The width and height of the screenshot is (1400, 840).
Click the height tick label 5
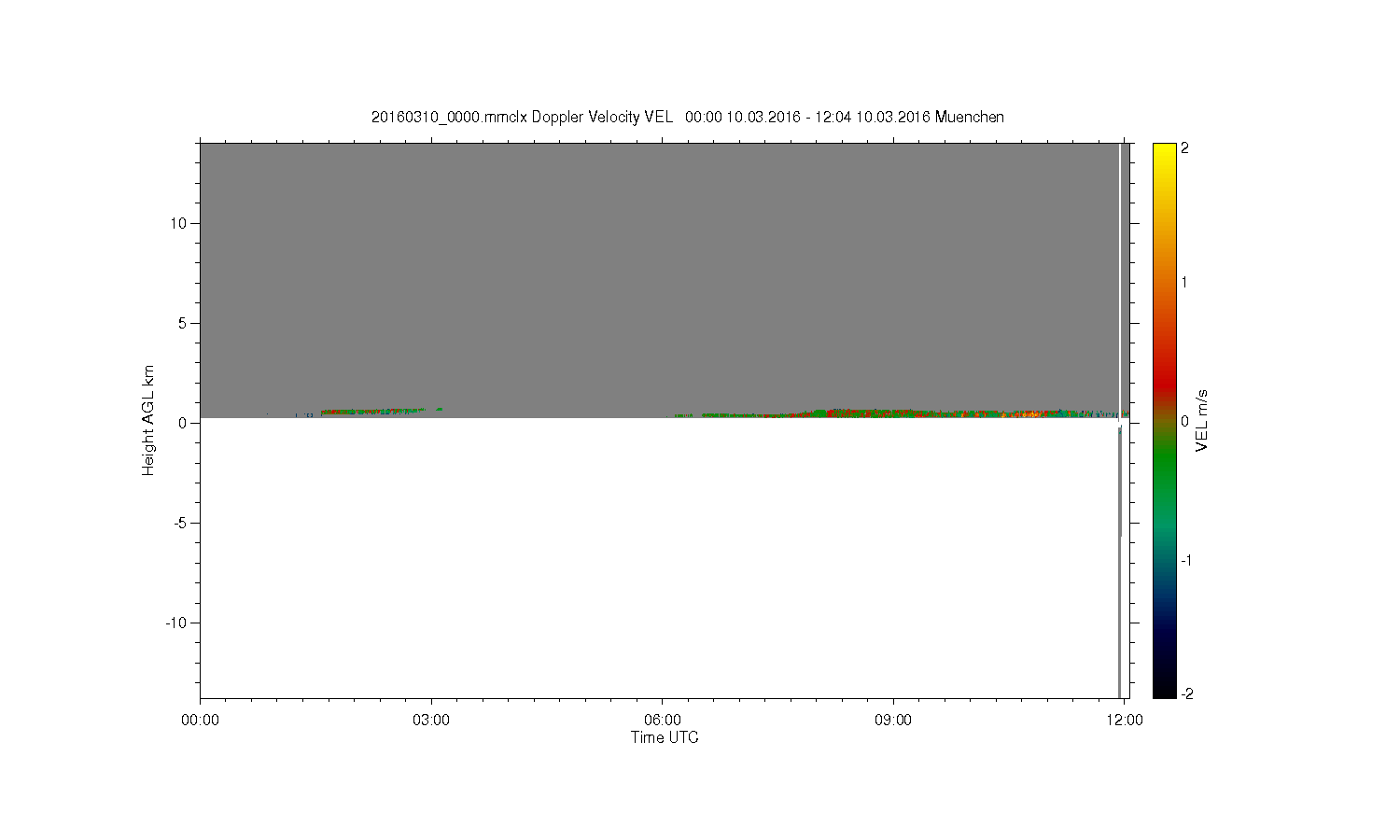pyautogui.click(x=184, y=323)
